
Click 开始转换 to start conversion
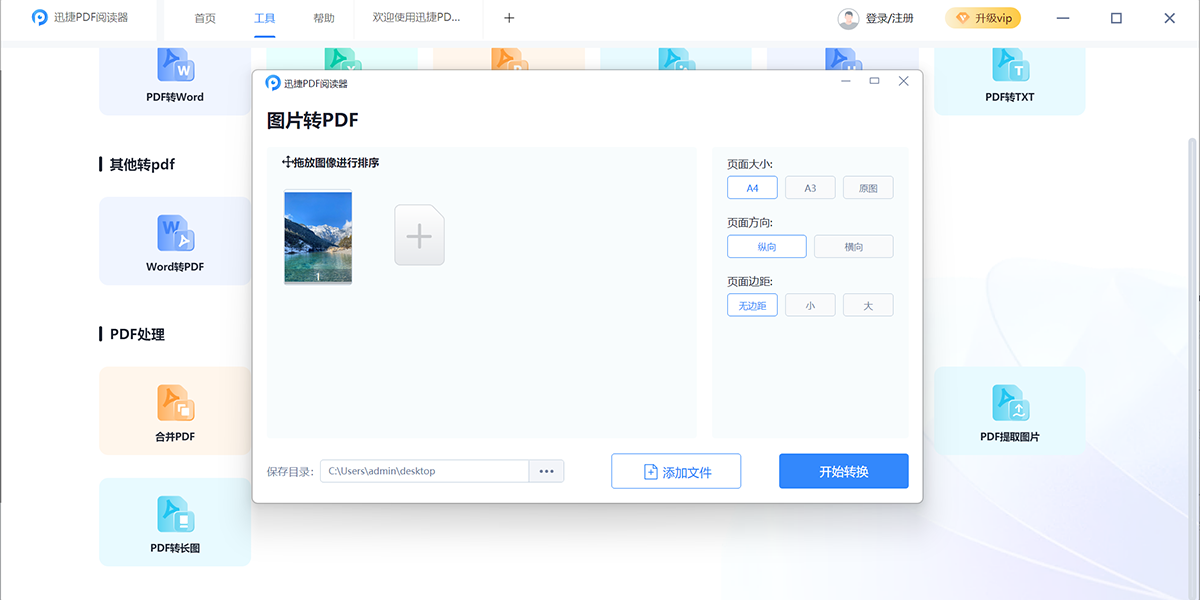843,470
